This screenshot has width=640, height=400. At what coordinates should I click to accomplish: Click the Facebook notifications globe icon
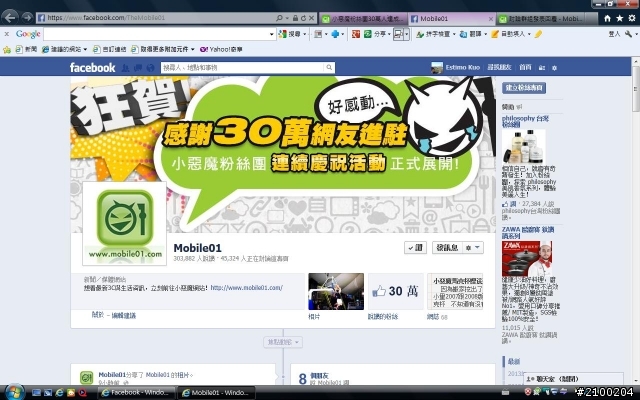[150, 68]
